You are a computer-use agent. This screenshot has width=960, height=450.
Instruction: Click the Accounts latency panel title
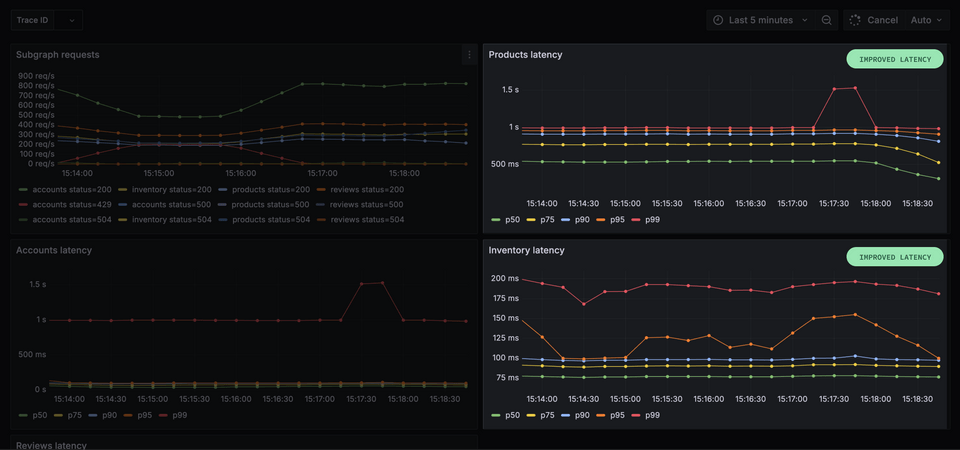pos(54,250)
